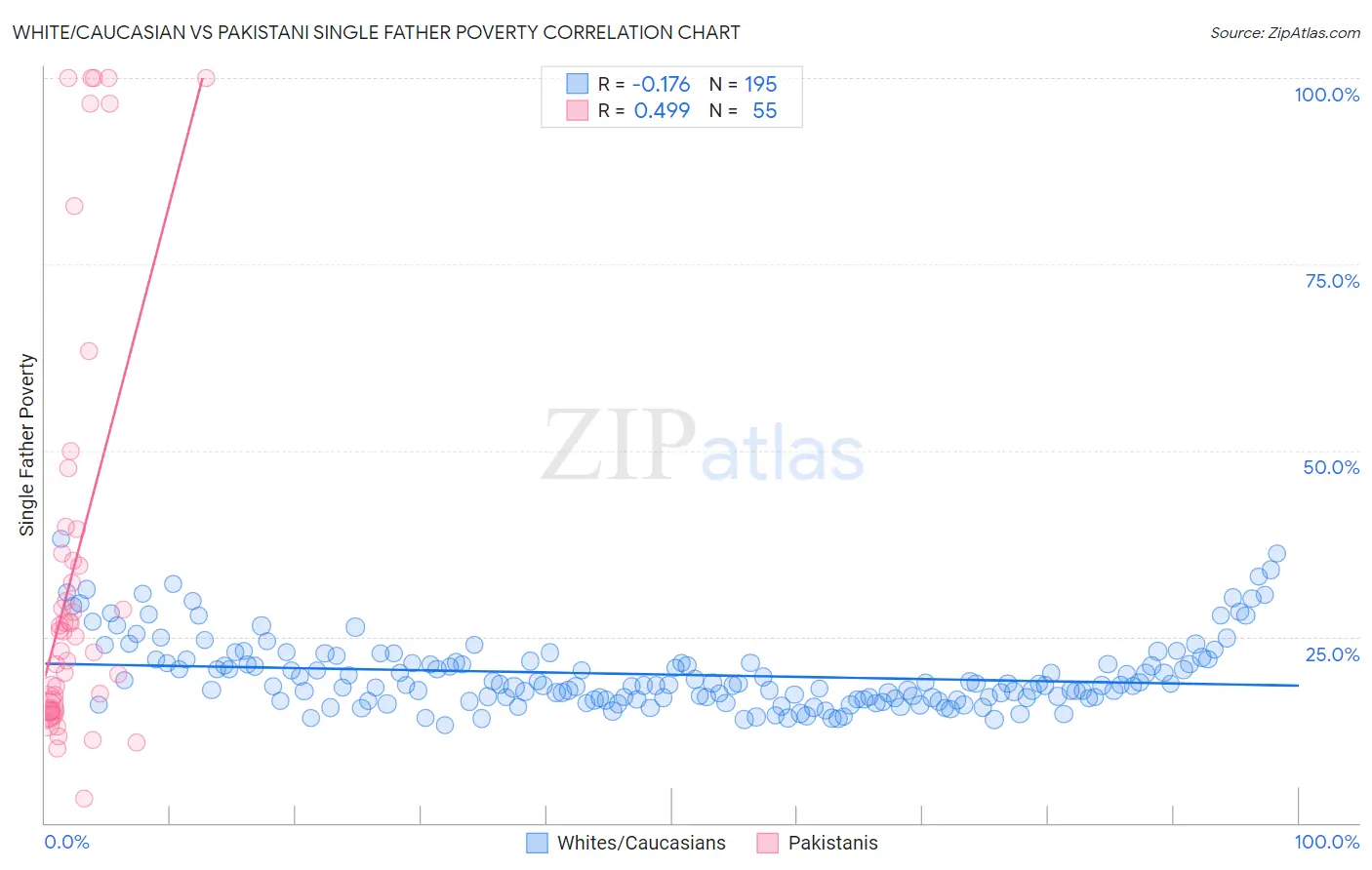
Task: Click the 25.0% y-axis label
Action: (1332, 653)
